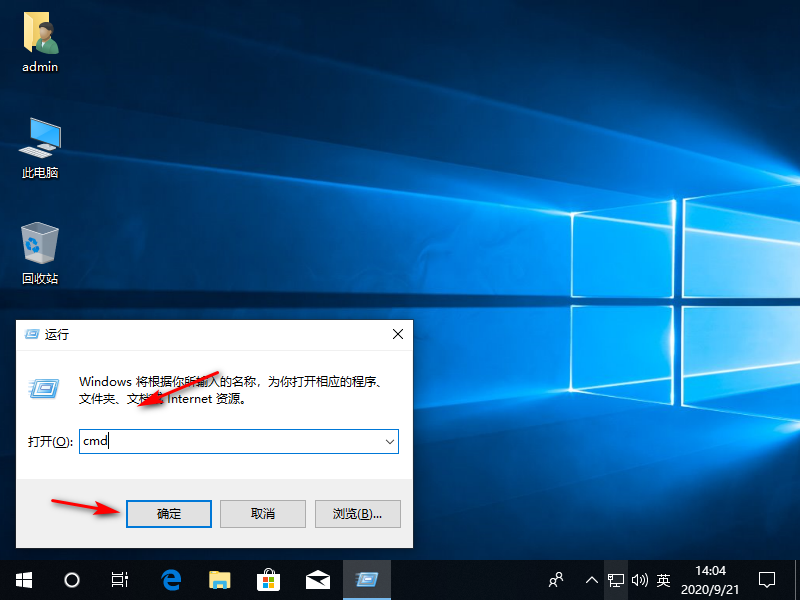
Task: Click the Cortana circle on the taskbar
Action: point(72,579)
